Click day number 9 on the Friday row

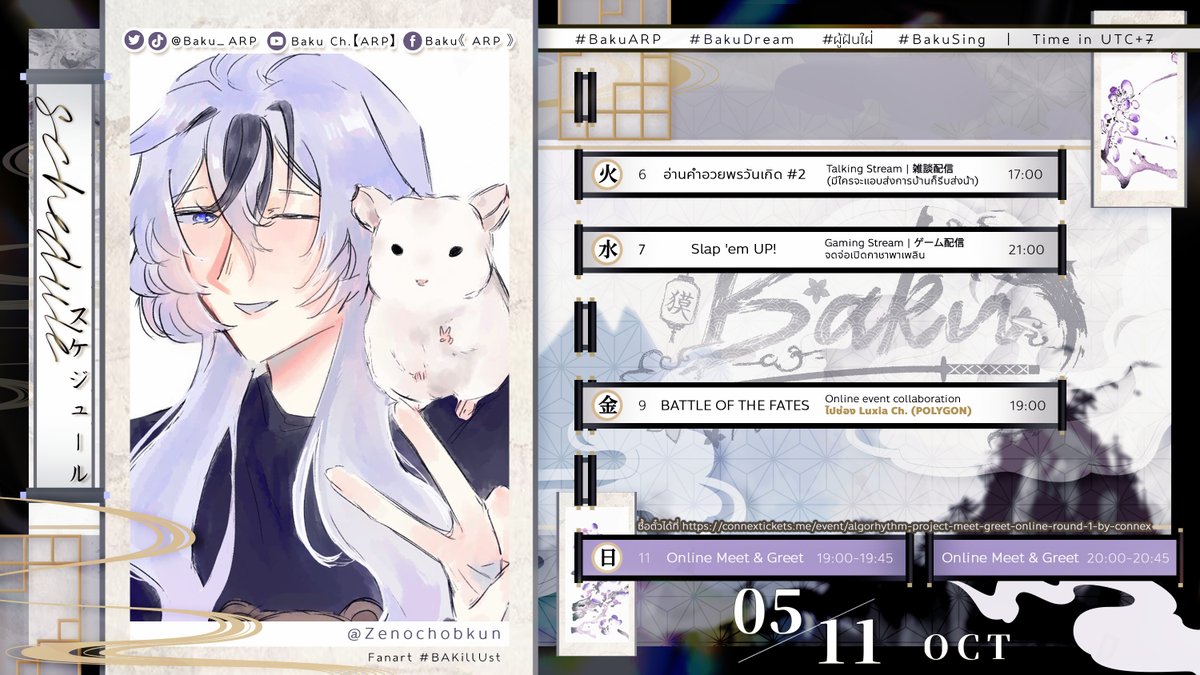point(642,405)
